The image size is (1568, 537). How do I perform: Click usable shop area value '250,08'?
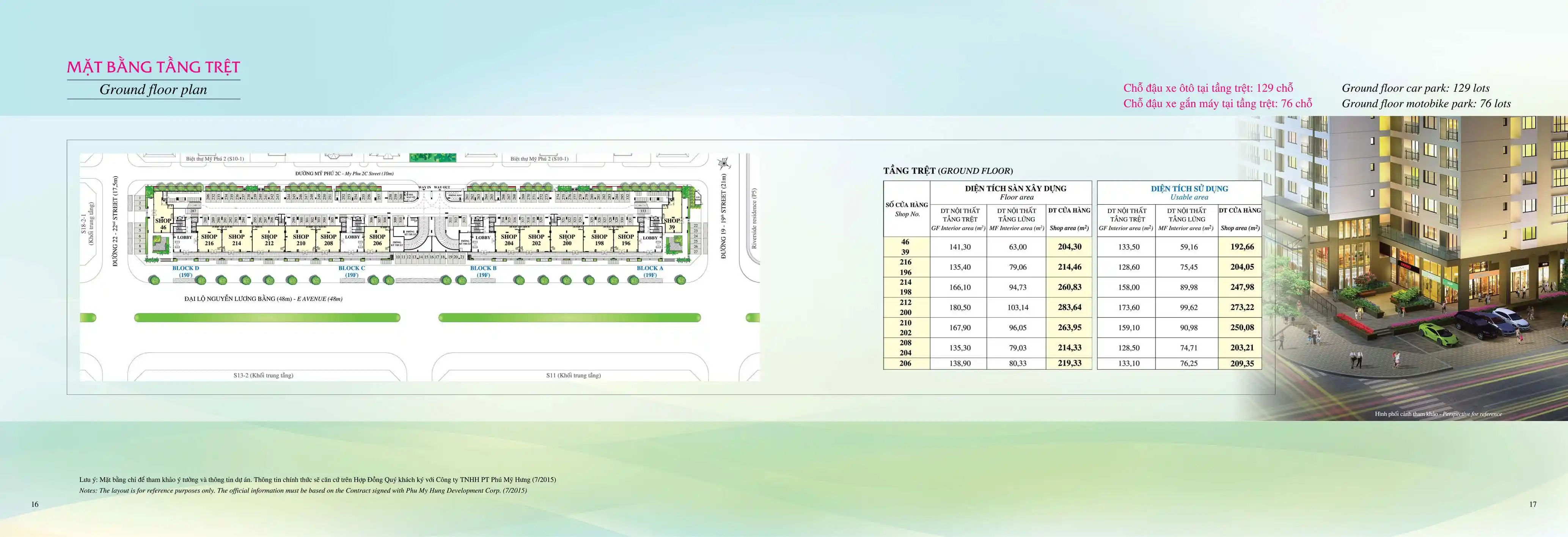click(x=1242, y=327)
